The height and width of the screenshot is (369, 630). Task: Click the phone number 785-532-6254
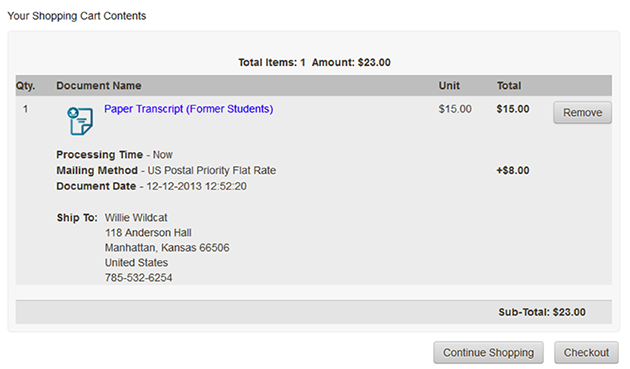pos(138,278)
